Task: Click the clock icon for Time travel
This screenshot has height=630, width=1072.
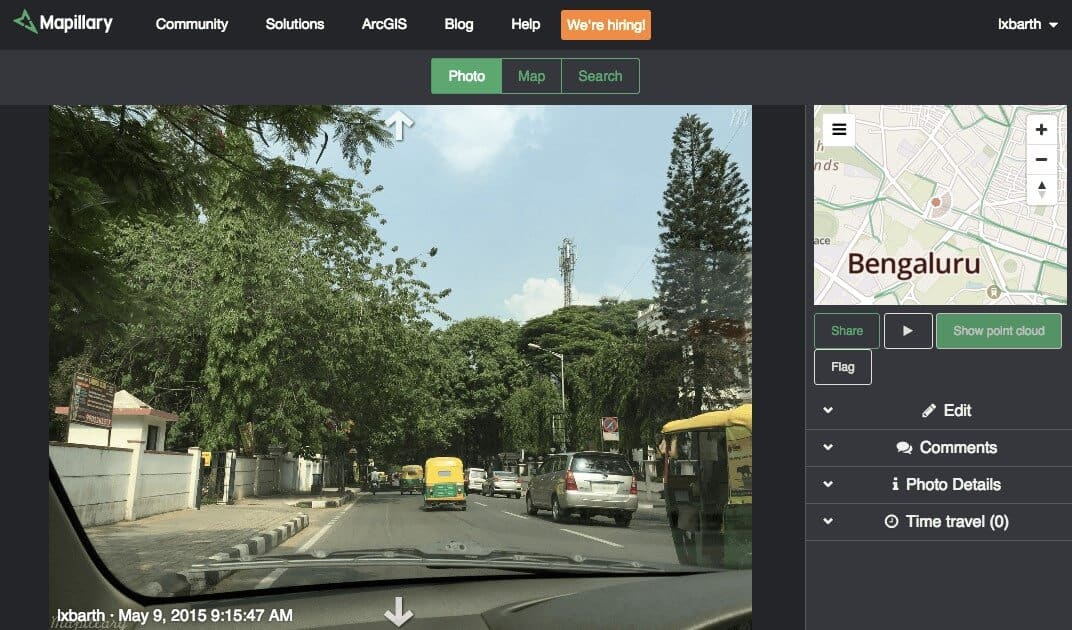Action: (x=891, y=521)
